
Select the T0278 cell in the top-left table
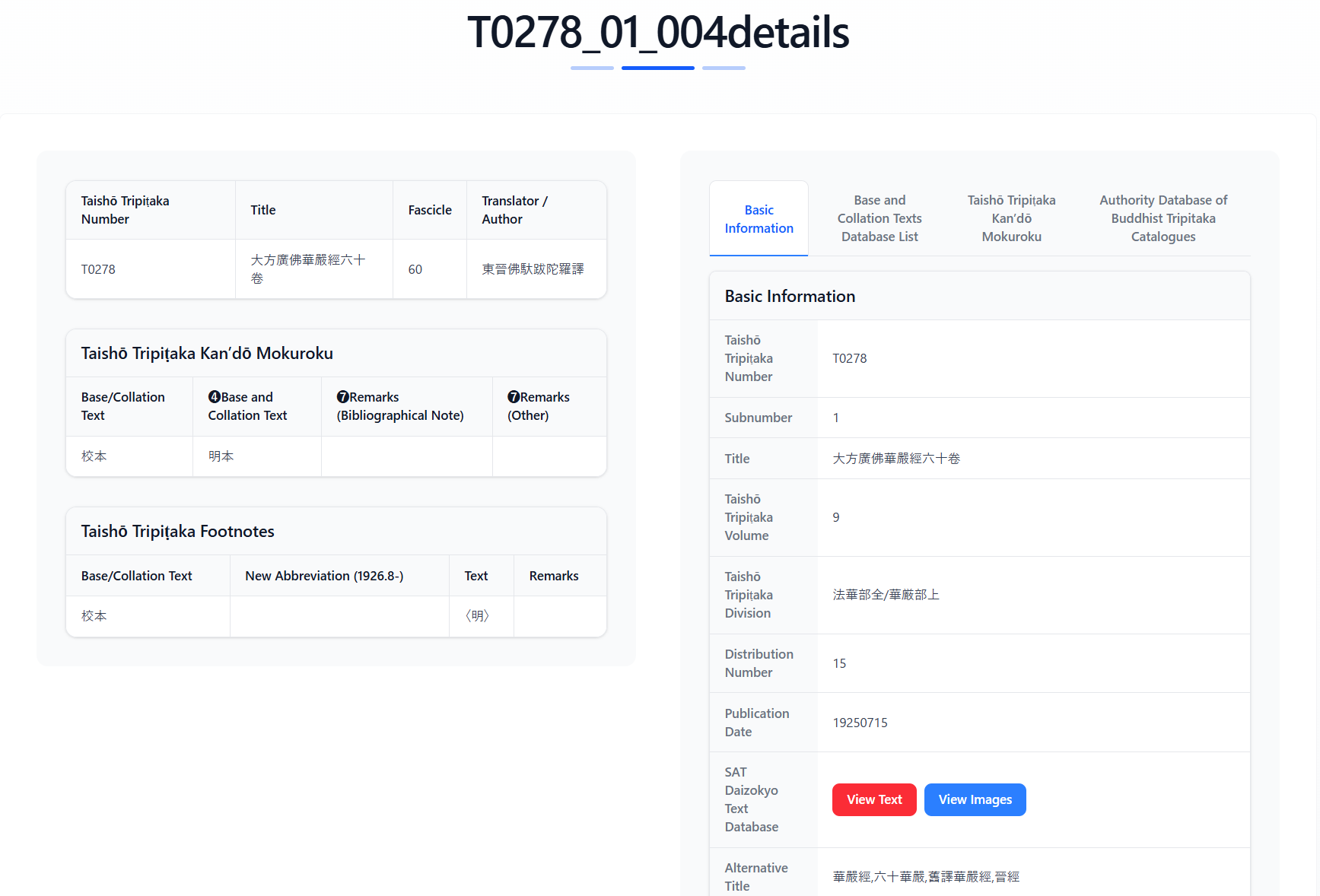click(x=99, y=269)
